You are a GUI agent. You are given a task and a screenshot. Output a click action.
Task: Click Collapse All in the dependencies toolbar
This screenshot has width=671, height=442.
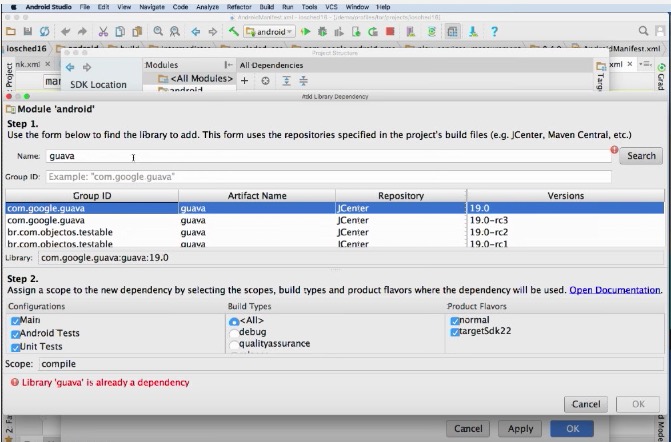coord(303,80)
